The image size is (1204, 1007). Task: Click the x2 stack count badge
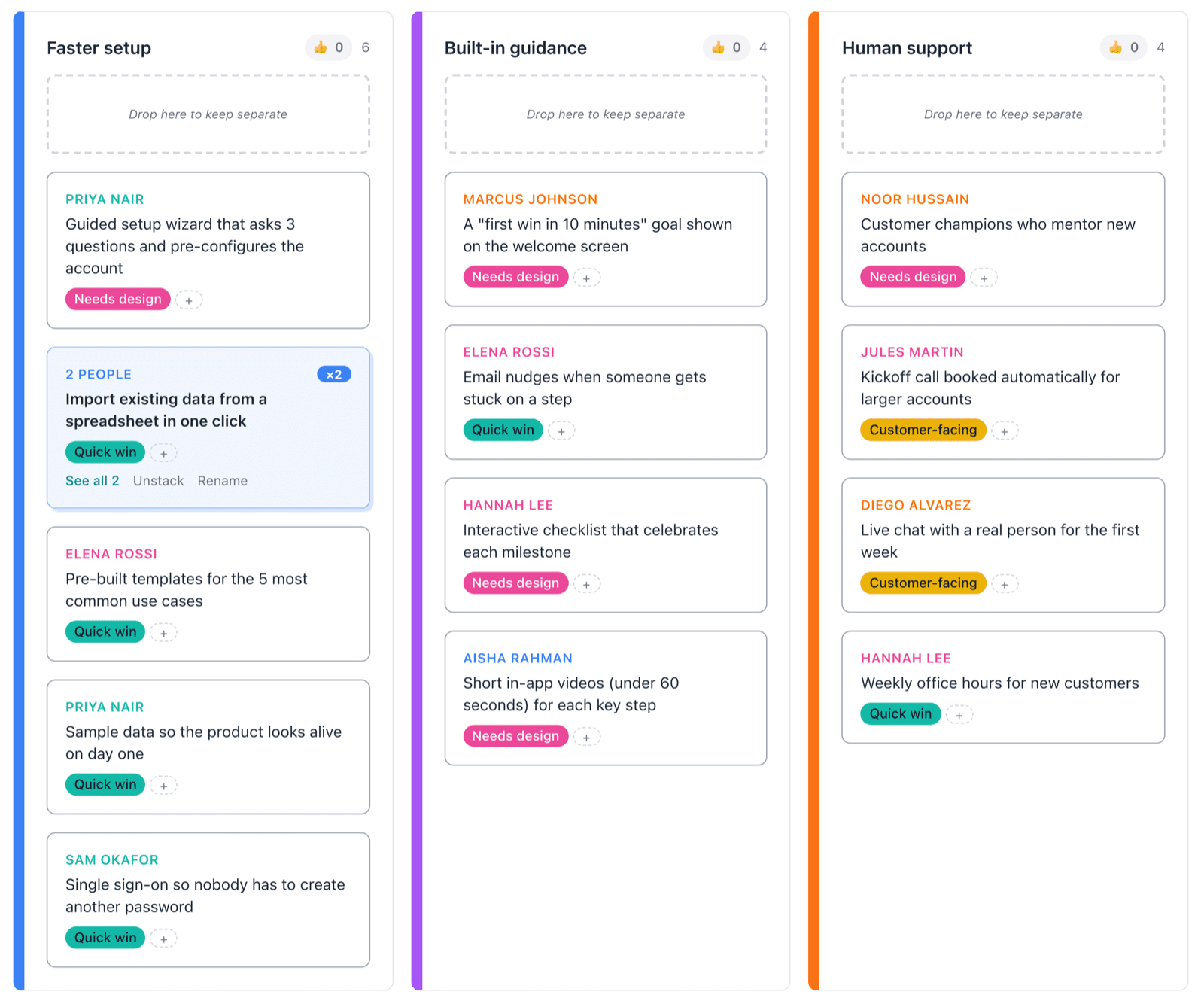[334, 374]
